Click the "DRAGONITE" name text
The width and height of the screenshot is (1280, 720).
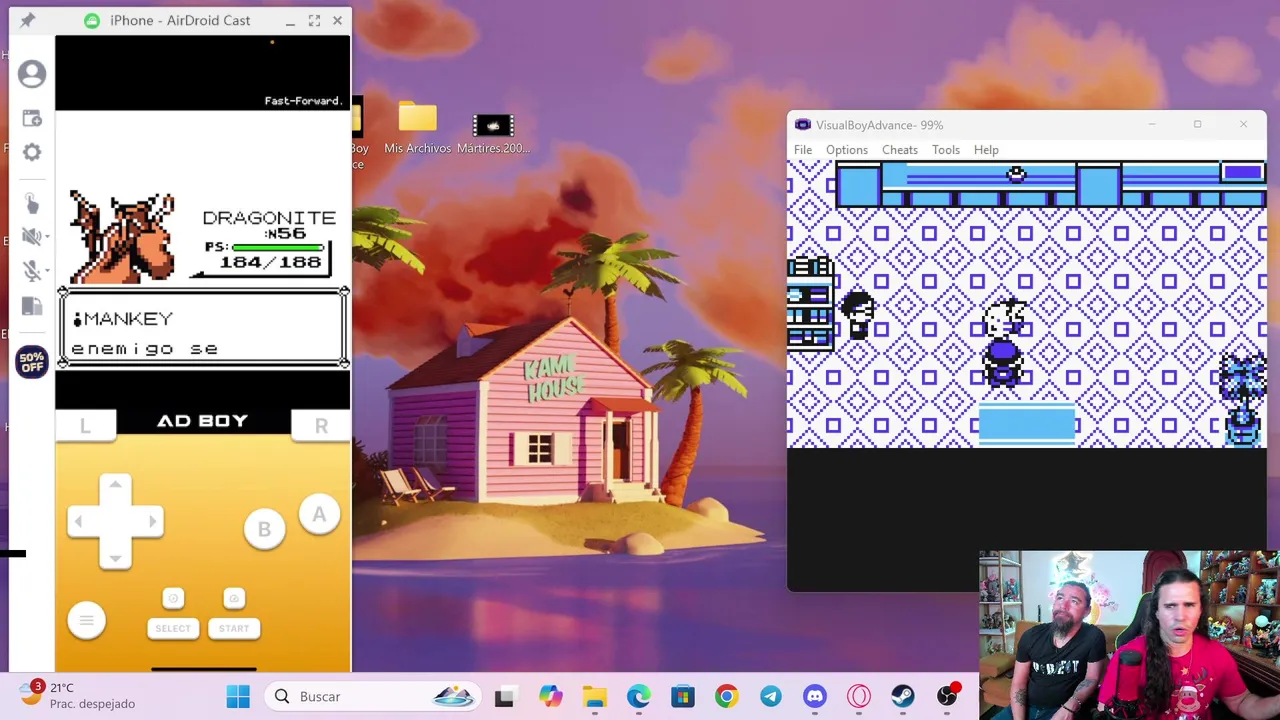[x=269, y=217]
